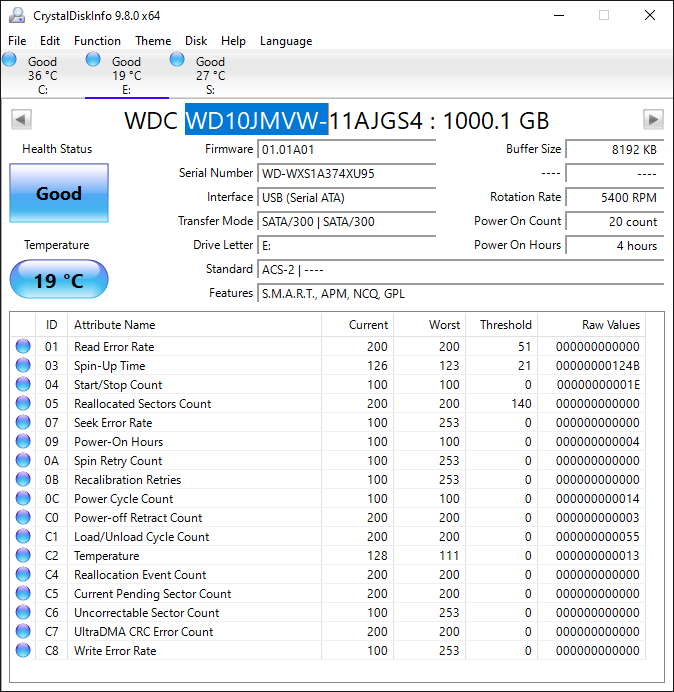This screenshot has width=674, height=692.
Task: Click the Standard field ACS-2
Action: click(461, 270)
